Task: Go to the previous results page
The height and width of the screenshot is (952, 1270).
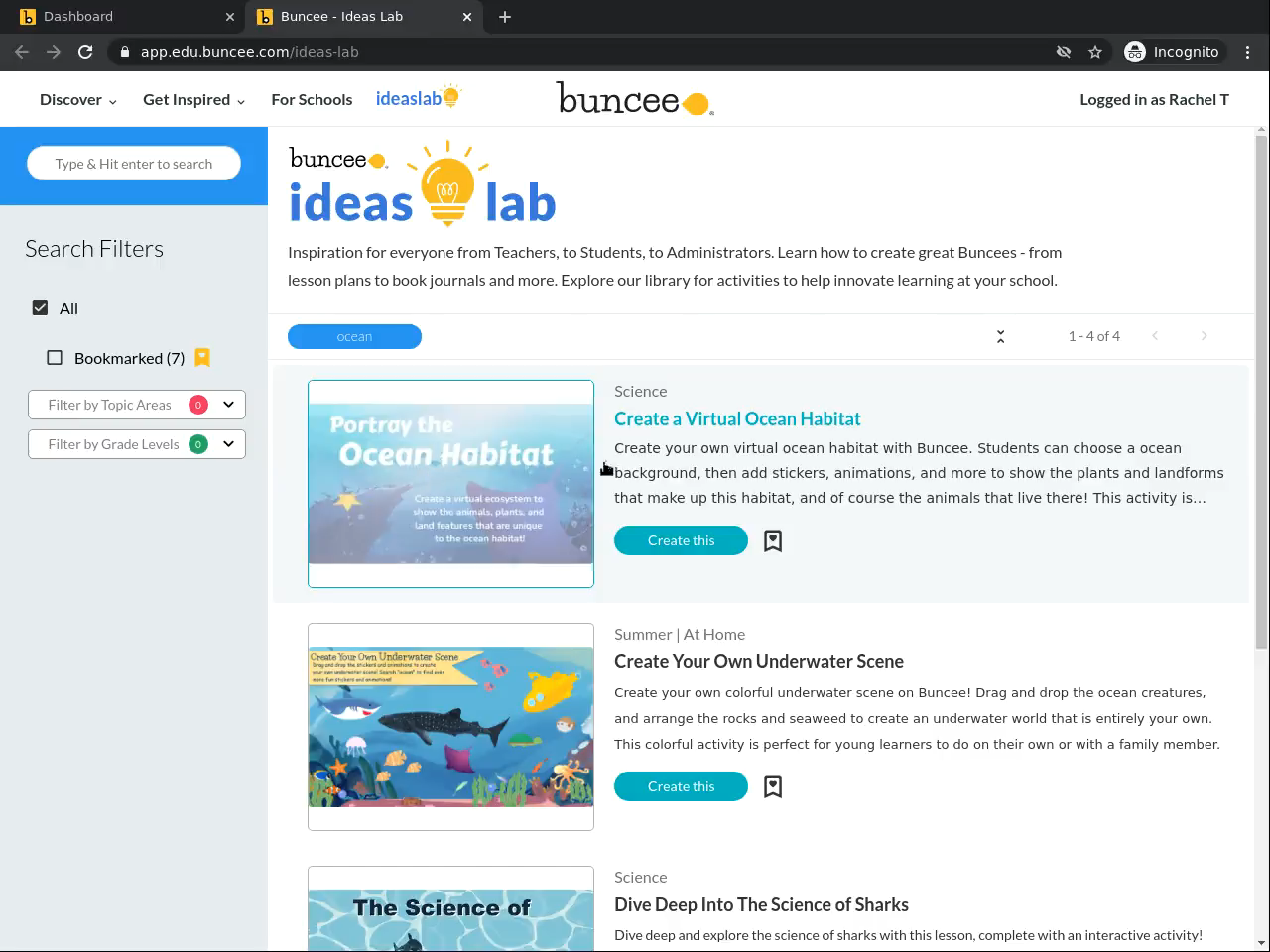Action: [1155, 336]
